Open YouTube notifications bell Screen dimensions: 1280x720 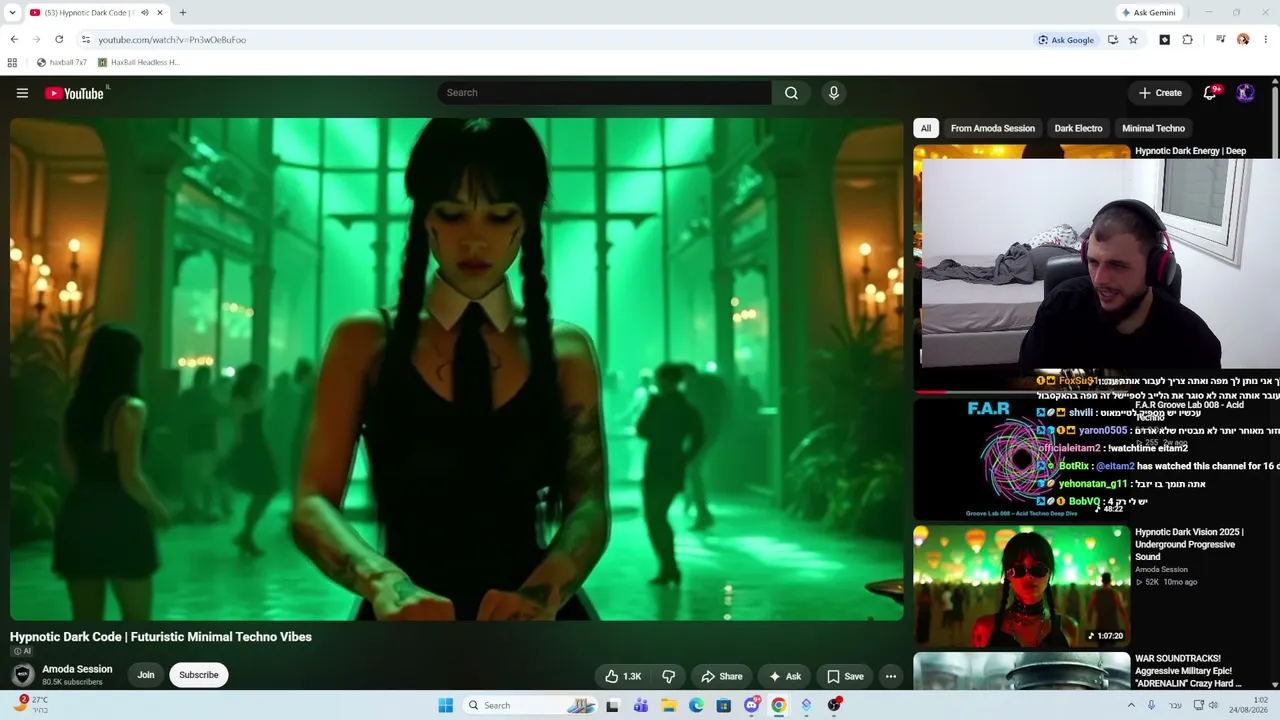1210,93
